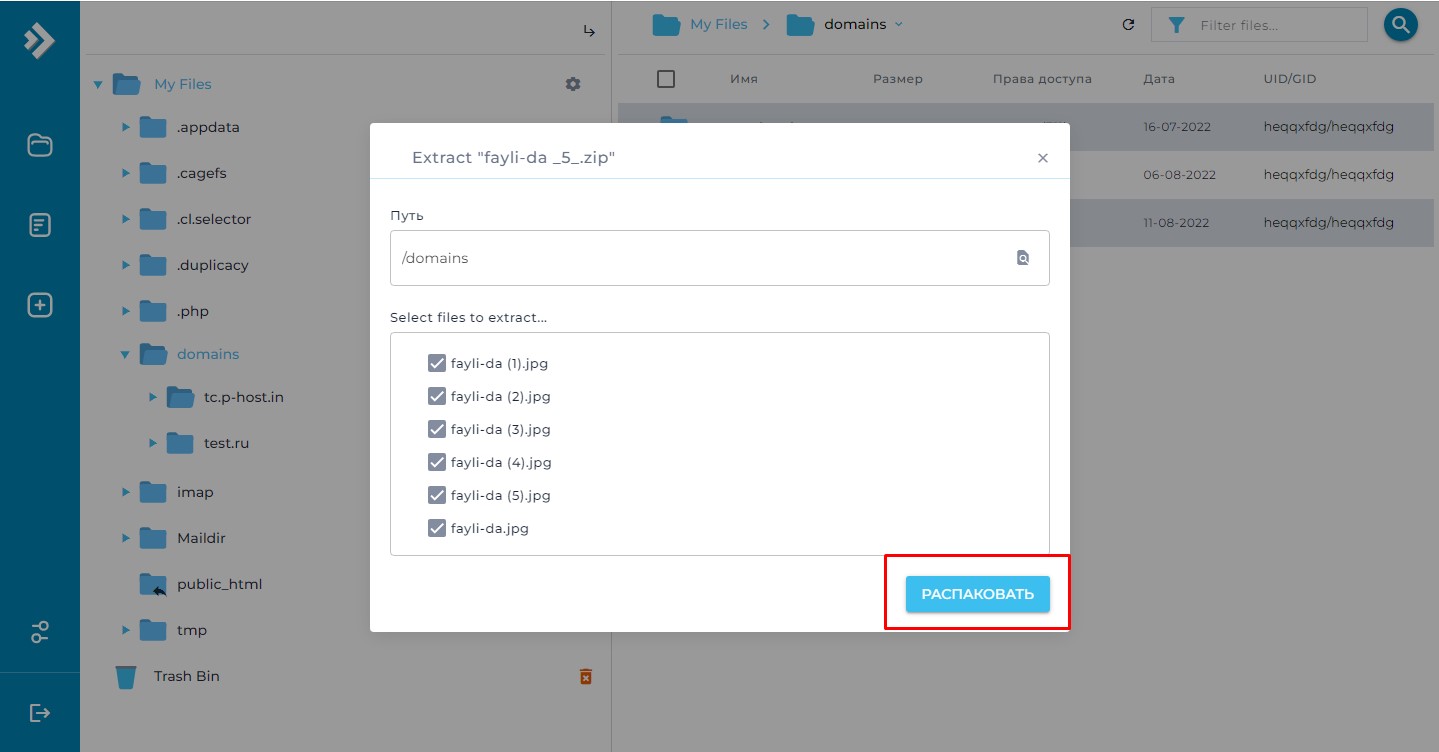
Task: Close the Extract dialog with the X
Action: pyautogui.click(x=1043, y=158)
